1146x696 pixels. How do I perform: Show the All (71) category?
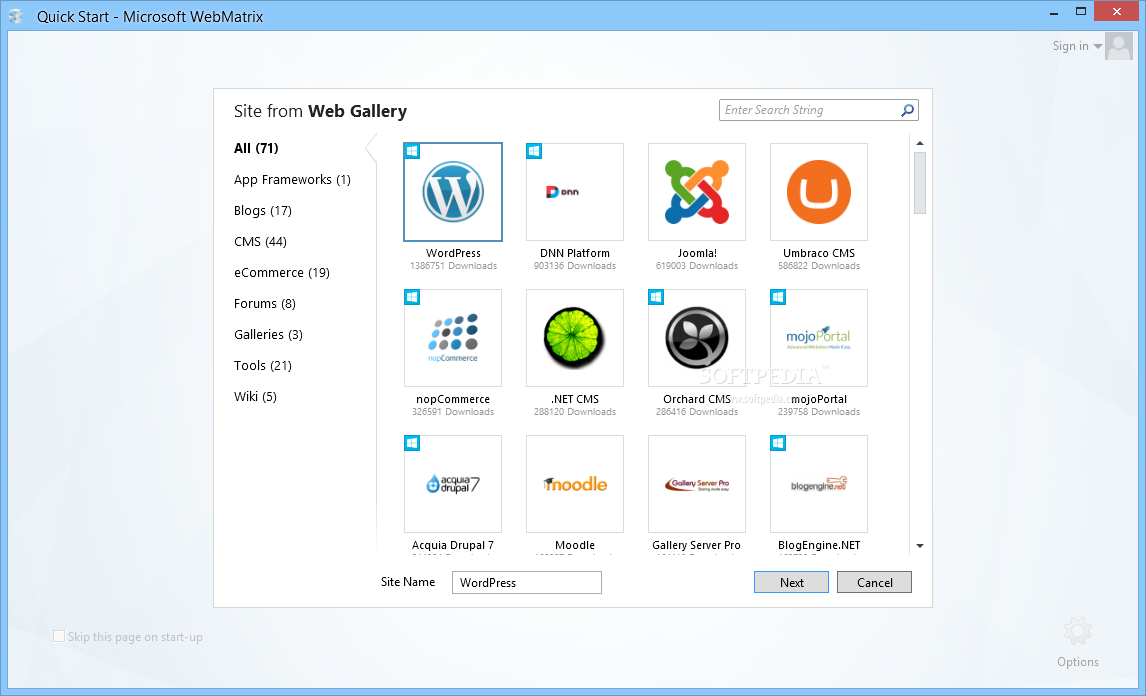click(256, 148)
